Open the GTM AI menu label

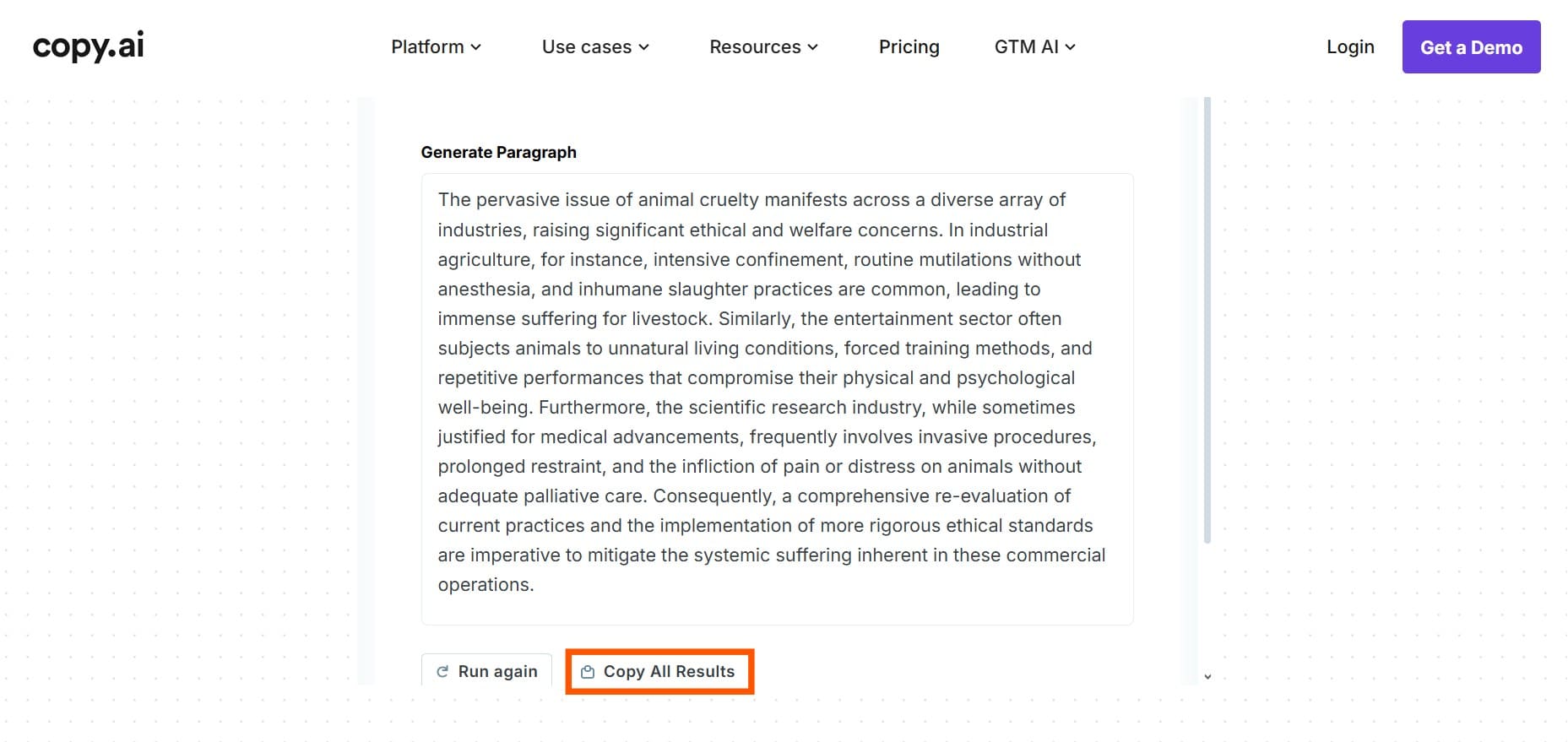(x=1026, y=47)
